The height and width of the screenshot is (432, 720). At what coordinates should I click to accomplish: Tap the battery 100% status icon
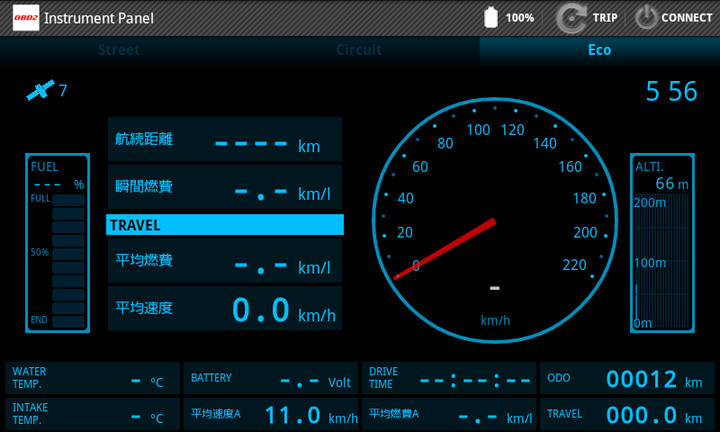[x=491, y=17]
